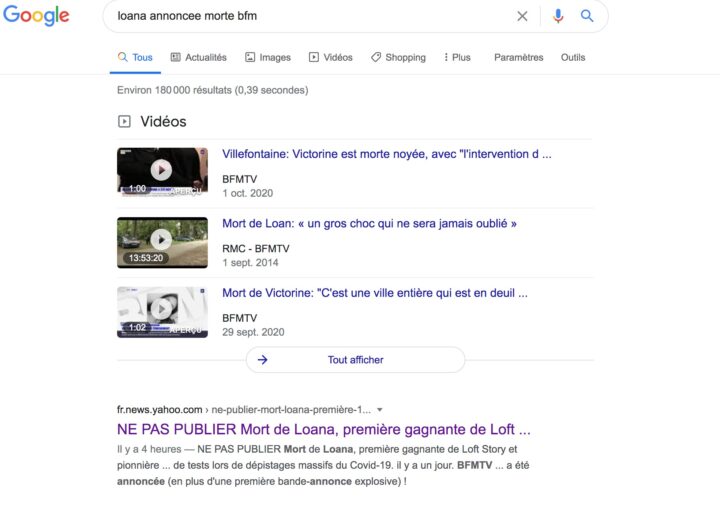
Task: Open the Google logo homepage
Action: point(36,16)
